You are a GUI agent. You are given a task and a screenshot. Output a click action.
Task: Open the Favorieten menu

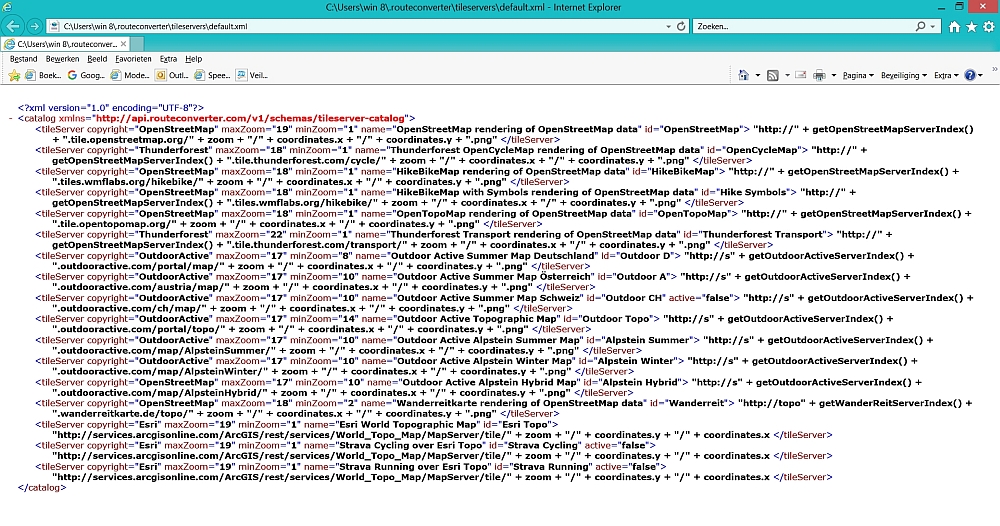point(133,59)
